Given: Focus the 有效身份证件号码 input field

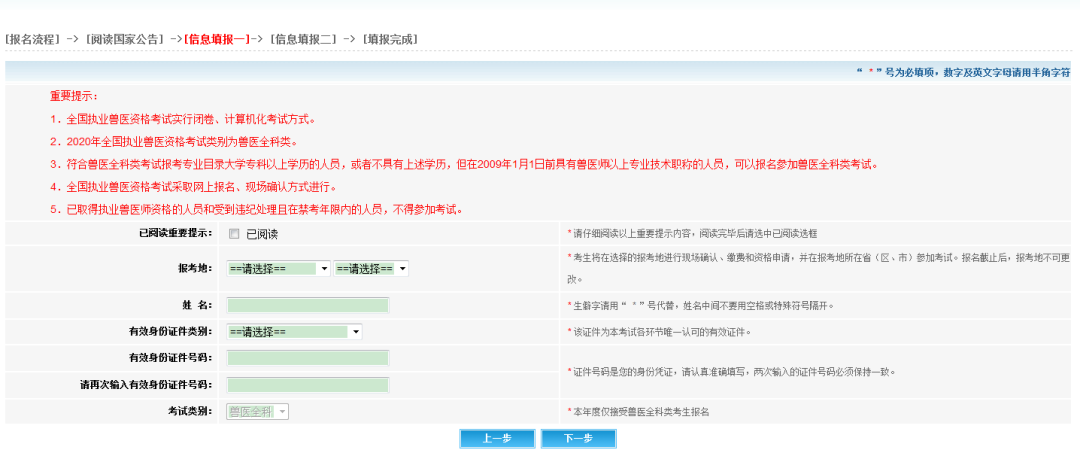Looking at the screenshot, I should [x=308, y=358].
